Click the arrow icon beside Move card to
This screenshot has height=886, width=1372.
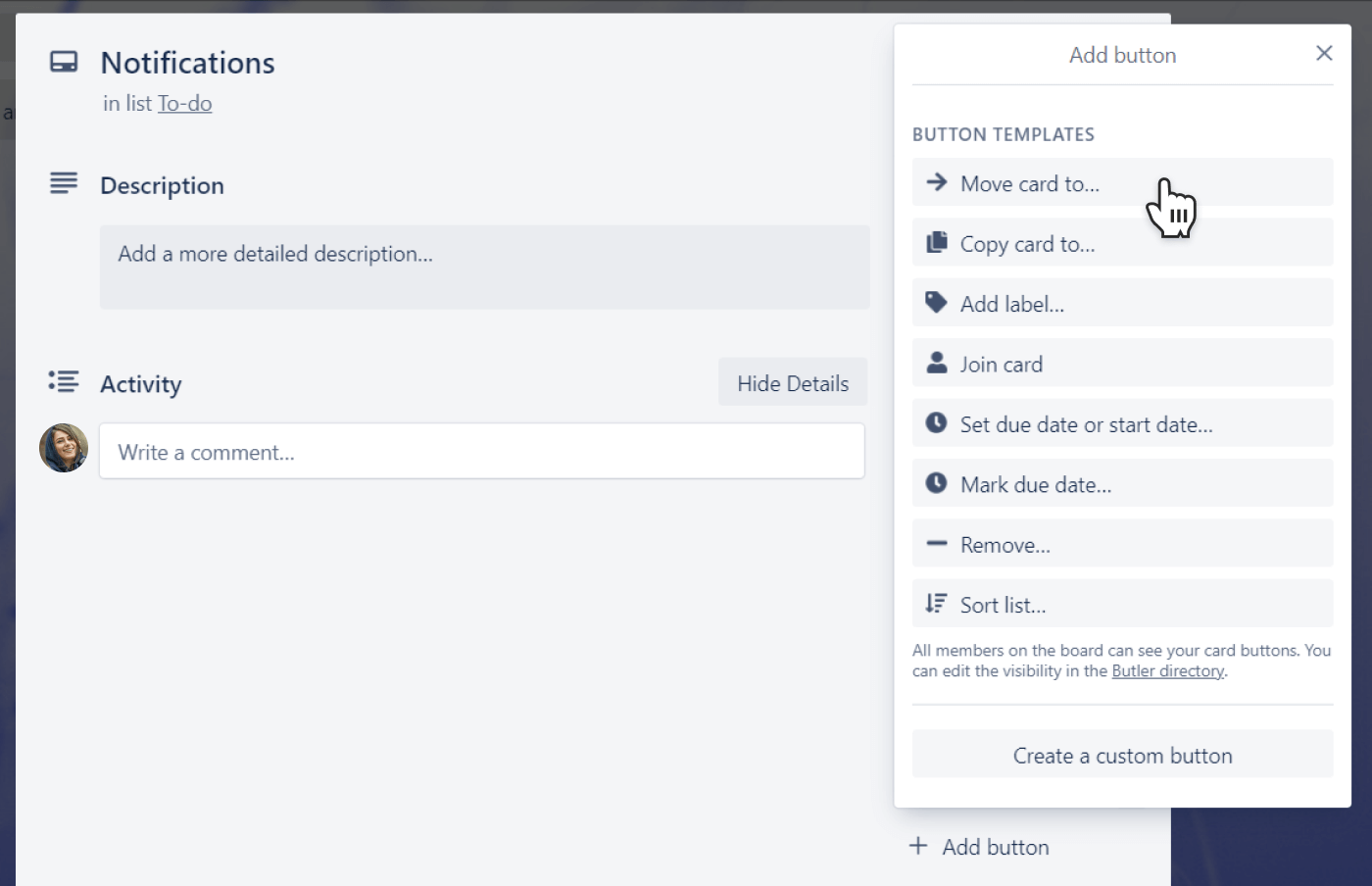click(937, 182)
